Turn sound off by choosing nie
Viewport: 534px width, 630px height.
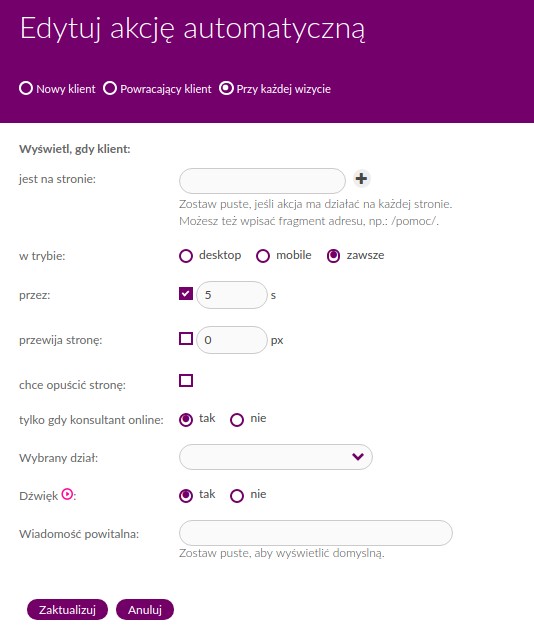tap(237, 496)
